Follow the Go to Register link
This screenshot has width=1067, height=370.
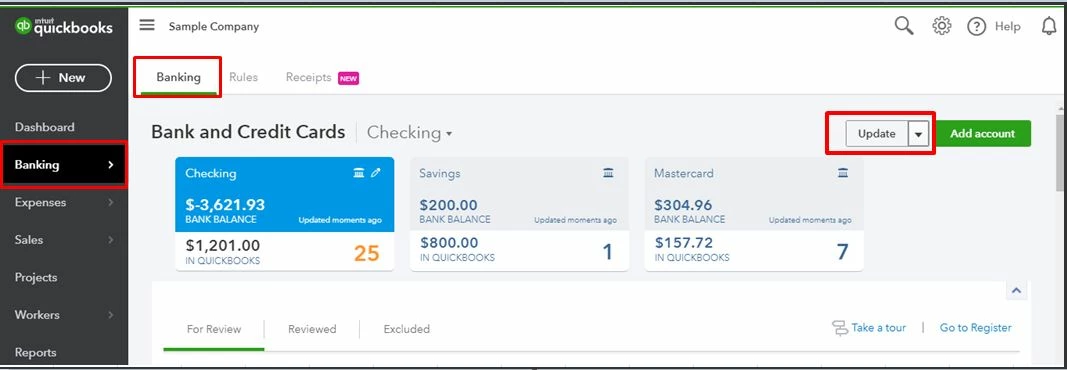tap(975, 328)
